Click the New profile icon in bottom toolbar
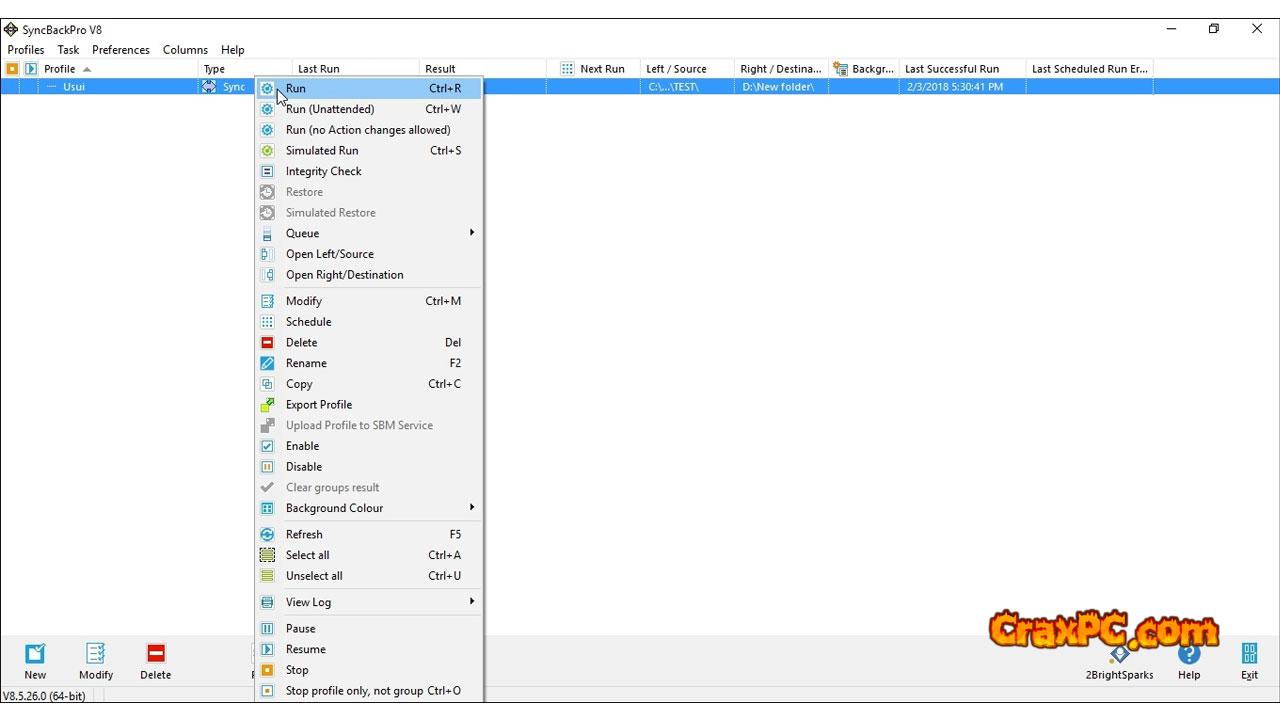The image size is (1280, 720). [x=35, y=654]
